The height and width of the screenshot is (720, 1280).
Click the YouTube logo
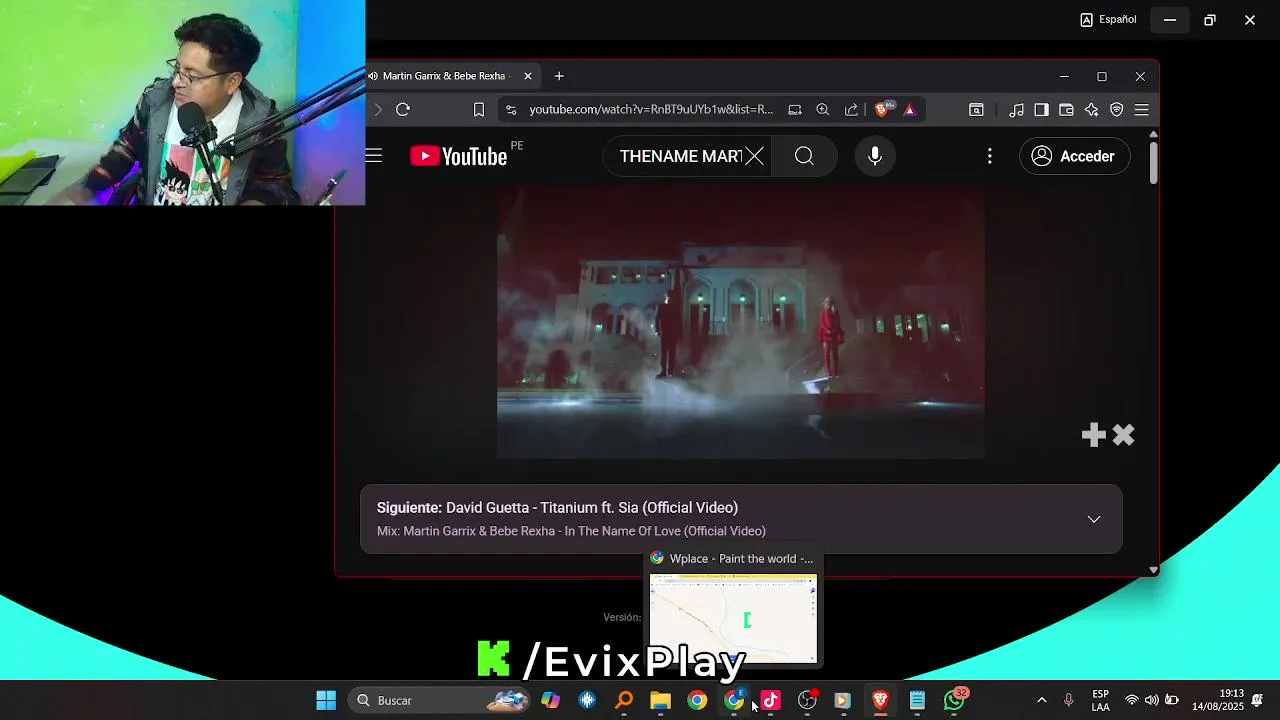(459, 156)
